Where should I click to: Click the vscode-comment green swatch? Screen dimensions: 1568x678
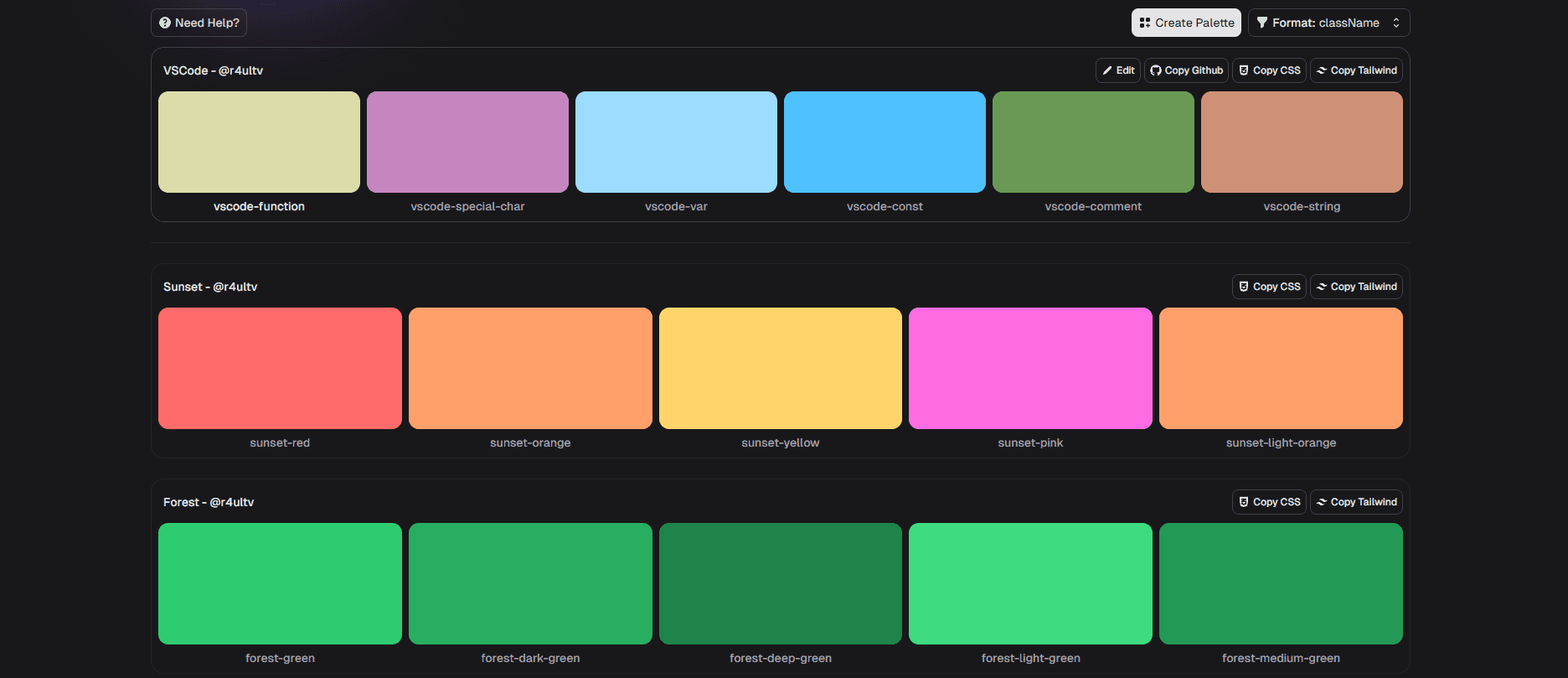tap(1093, 142)
